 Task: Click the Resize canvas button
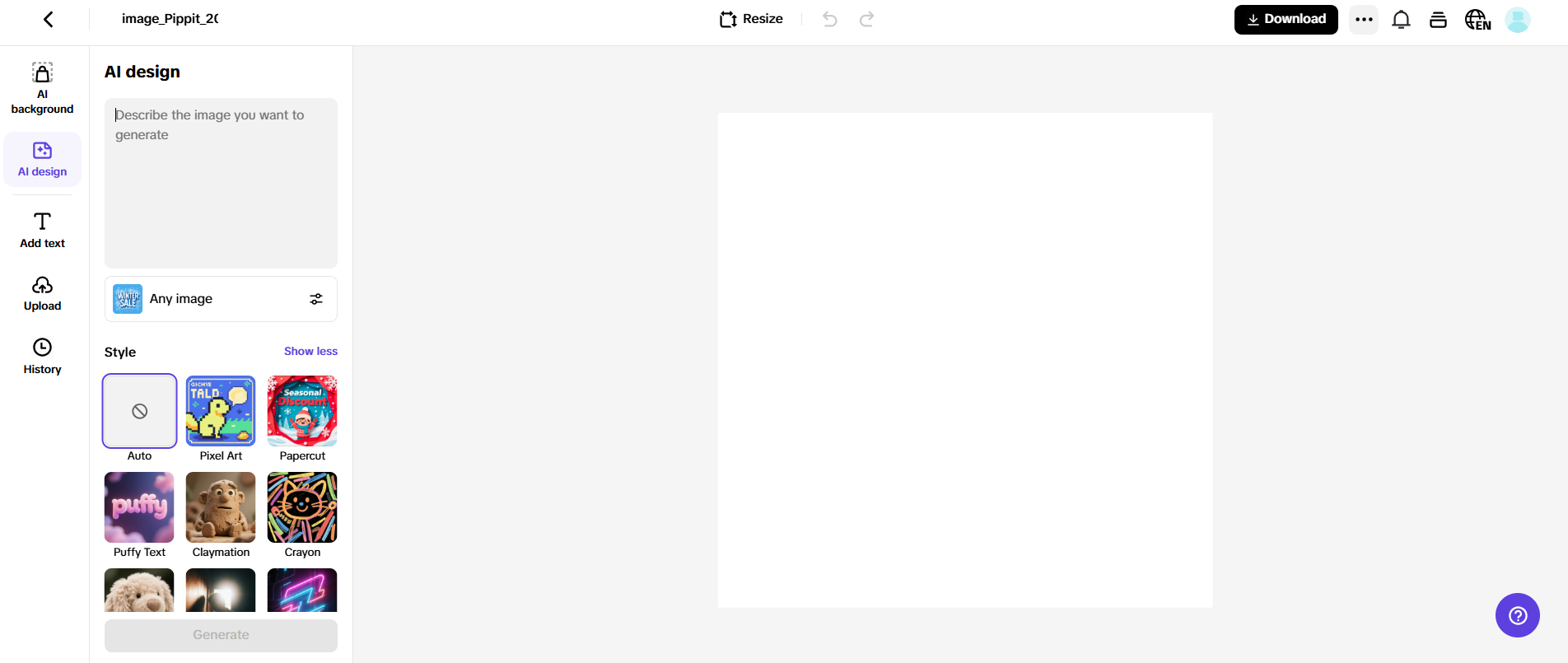[x=751, y=19]
